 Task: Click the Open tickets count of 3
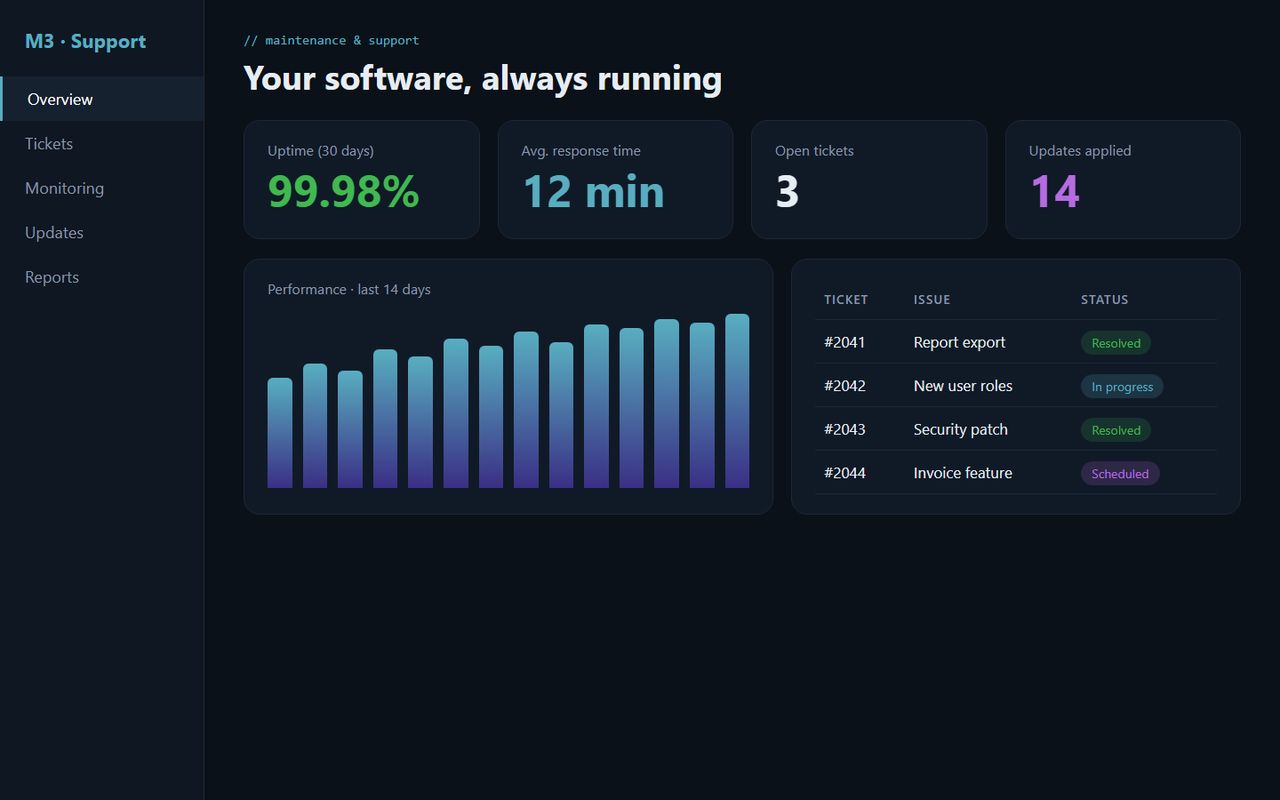787,191
